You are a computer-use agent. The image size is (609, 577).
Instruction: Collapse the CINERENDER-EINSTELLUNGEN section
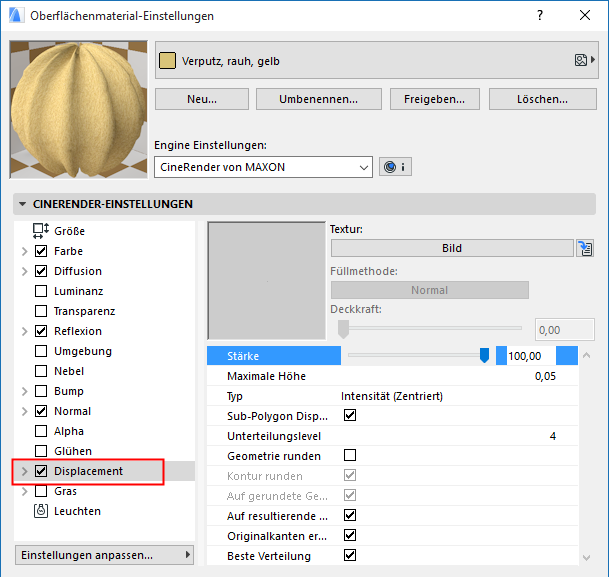click(x=23, y=204)
